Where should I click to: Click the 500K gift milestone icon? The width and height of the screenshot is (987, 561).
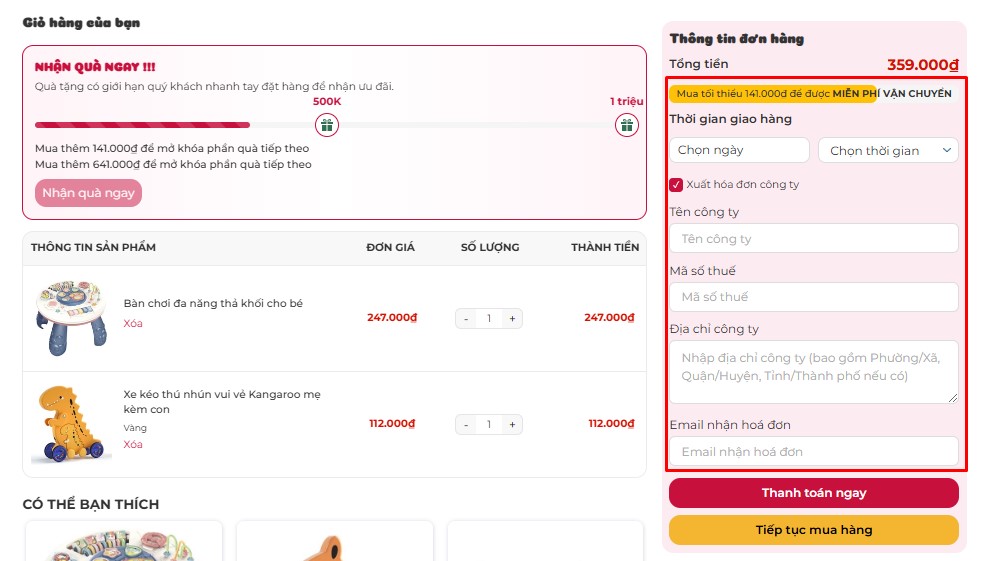(x=327, y=125)
